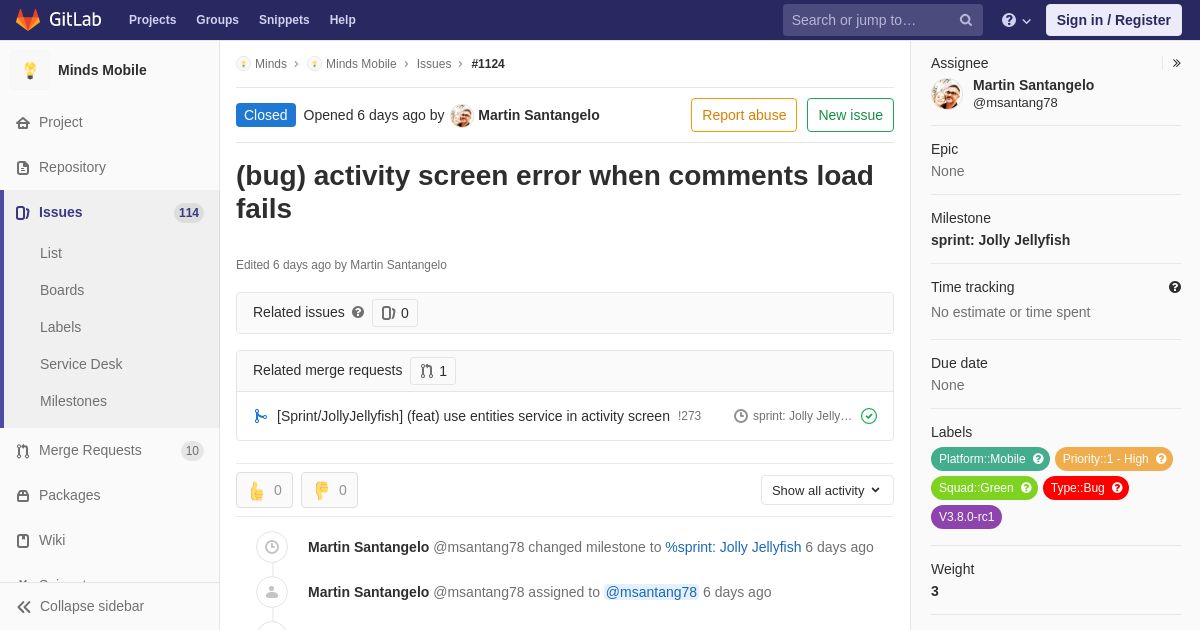Collapse the right sidebar with the double arrow
The image size is (1200, 630).
1176,63
